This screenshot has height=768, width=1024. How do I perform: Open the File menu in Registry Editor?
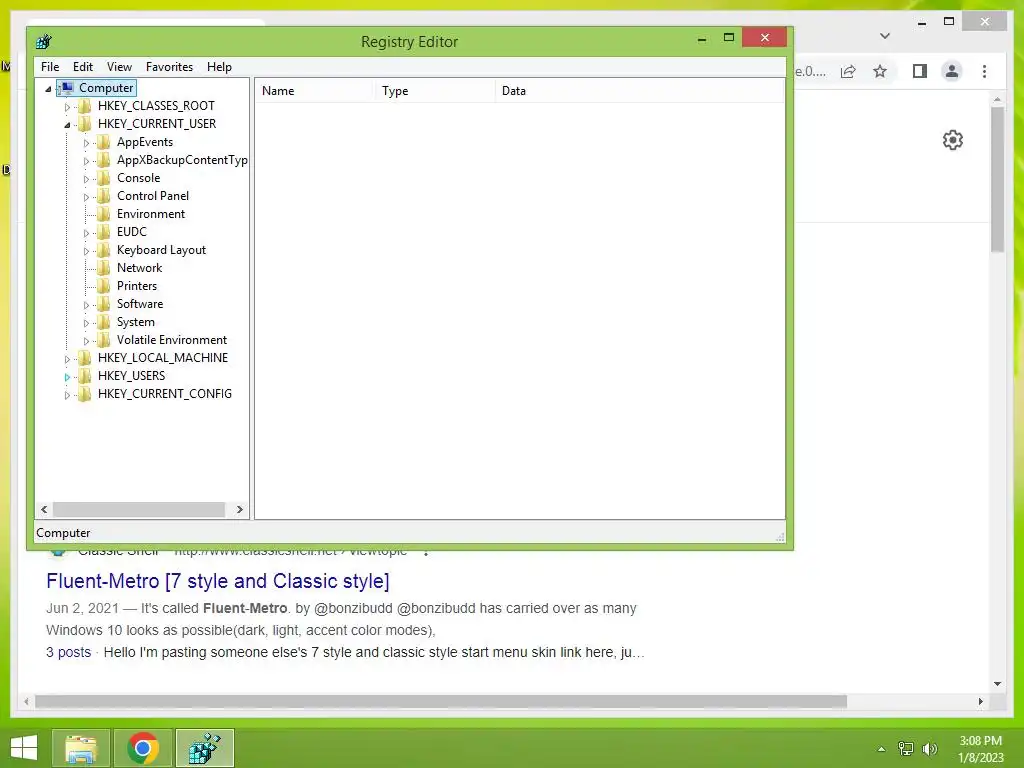(x=50, y=67)
